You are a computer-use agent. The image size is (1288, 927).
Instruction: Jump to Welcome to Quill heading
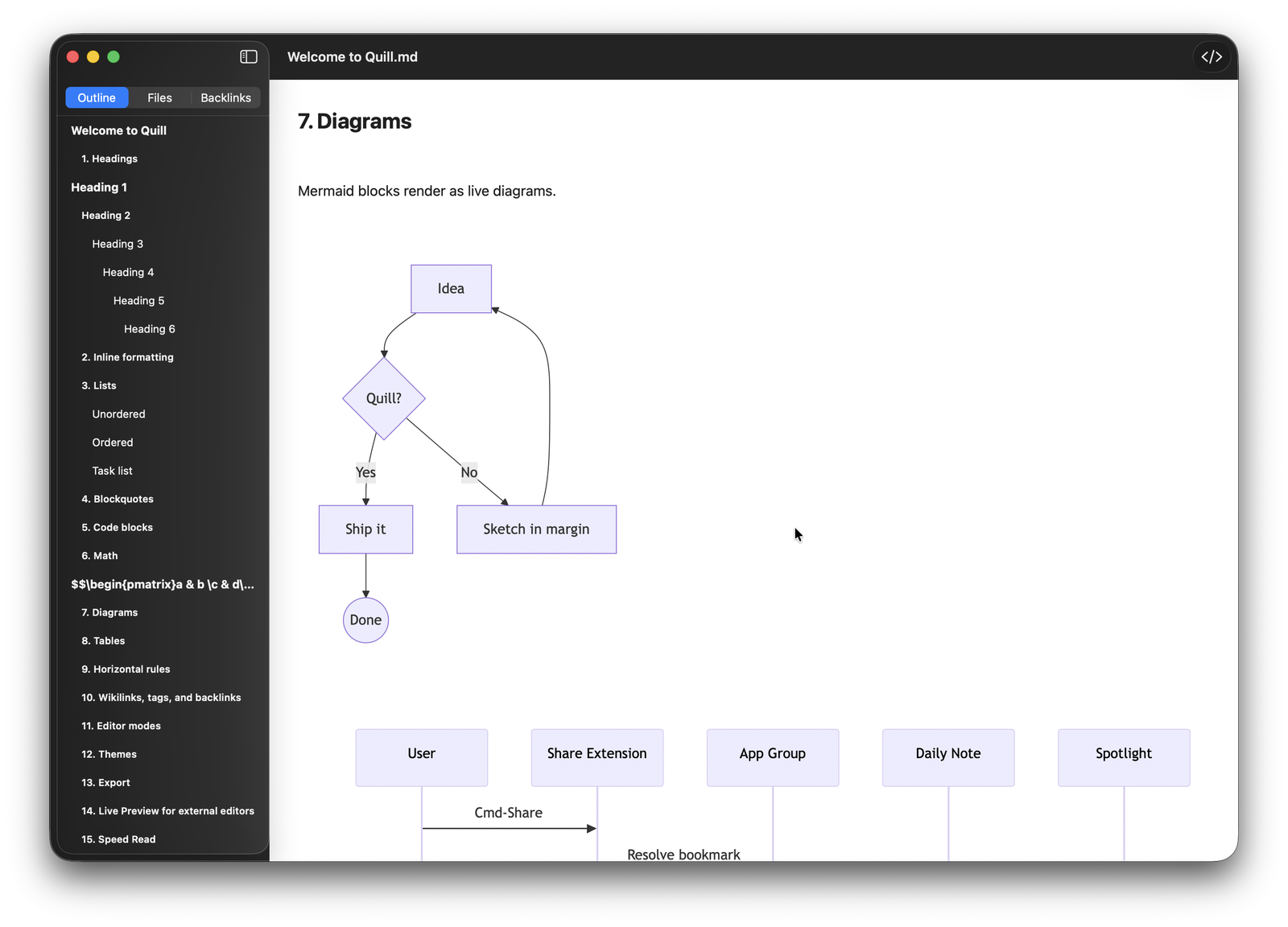pos(118,130)
